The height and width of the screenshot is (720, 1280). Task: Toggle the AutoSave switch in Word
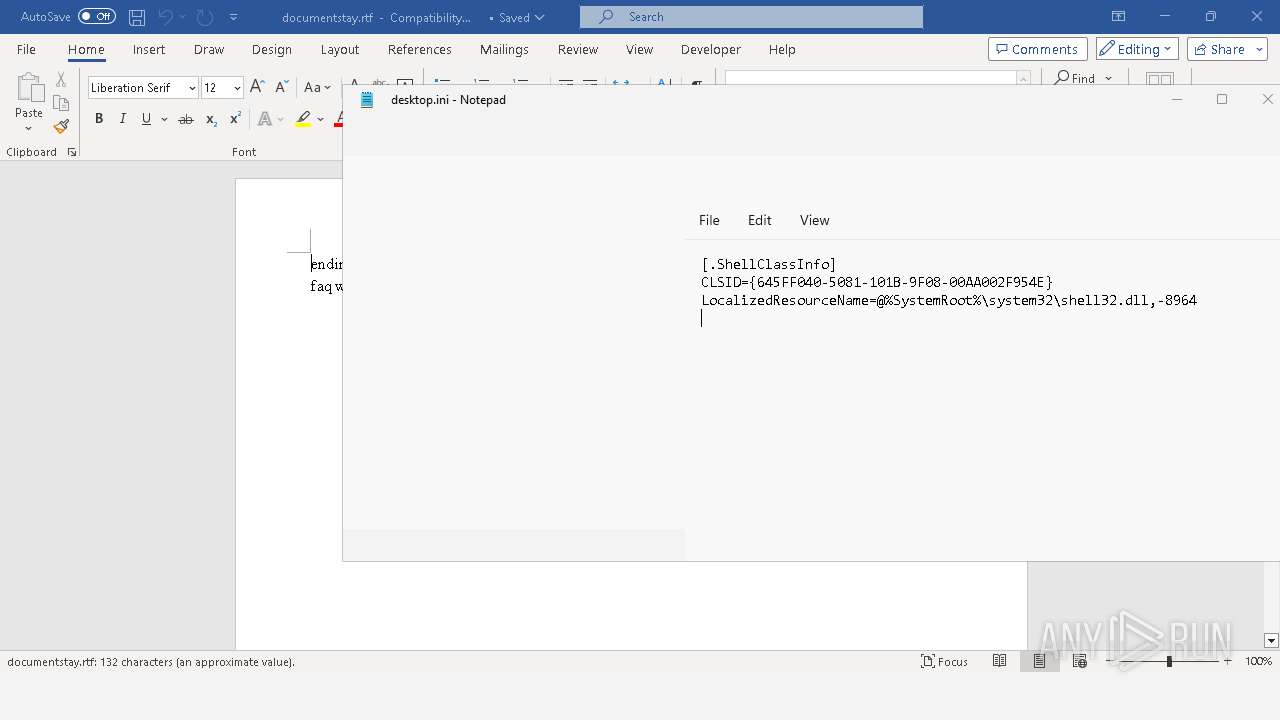(97, 17)
